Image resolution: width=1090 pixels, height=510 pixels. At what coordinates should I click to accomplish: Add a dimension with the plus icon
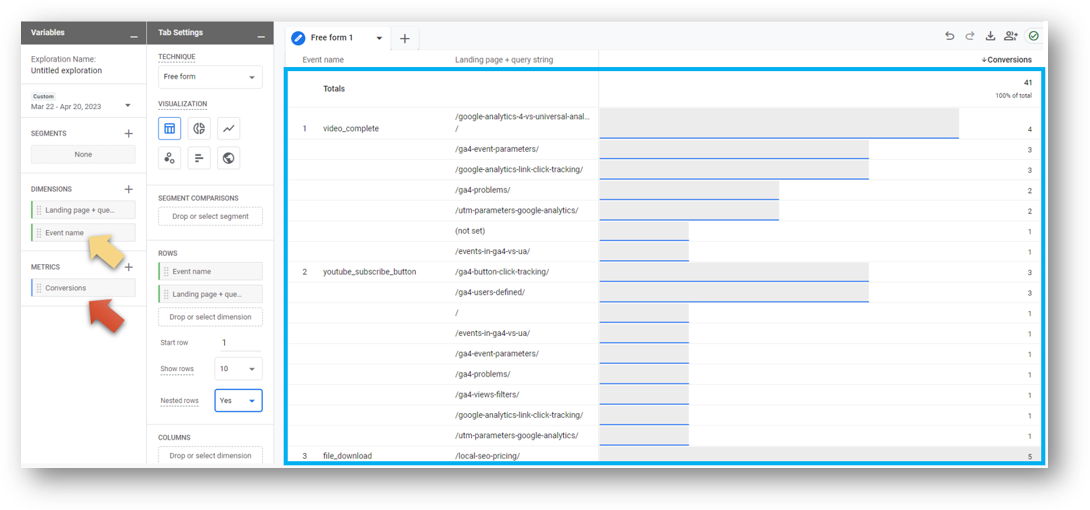click(x=129, y=189)
